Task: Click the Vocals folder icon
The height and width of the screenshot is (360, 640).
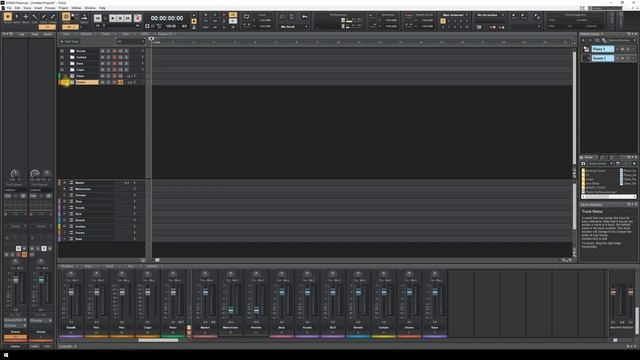Action: pos(72,51)
